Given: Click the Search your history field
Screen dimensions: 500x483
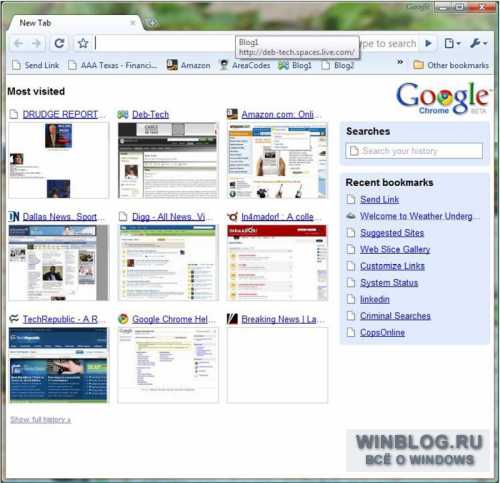Looking at the screenshot, I should click(414, 151).
